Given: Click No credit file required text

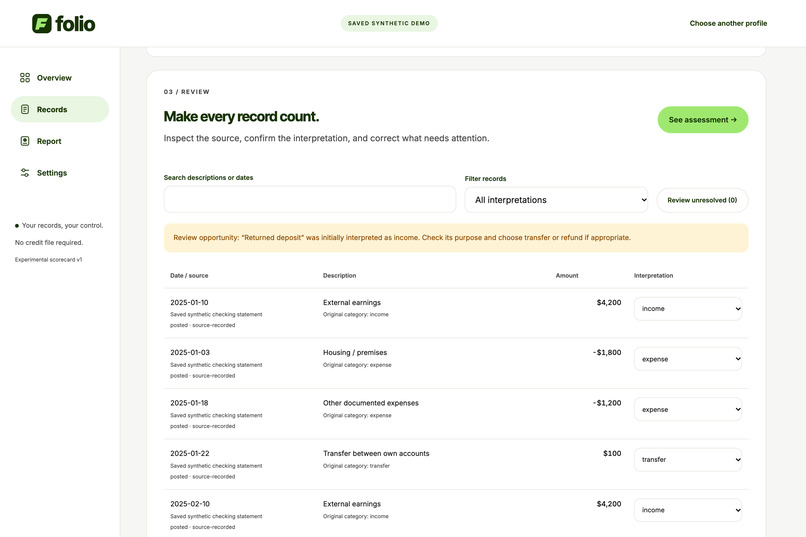Looking at the screenshot, I should 49,243.
